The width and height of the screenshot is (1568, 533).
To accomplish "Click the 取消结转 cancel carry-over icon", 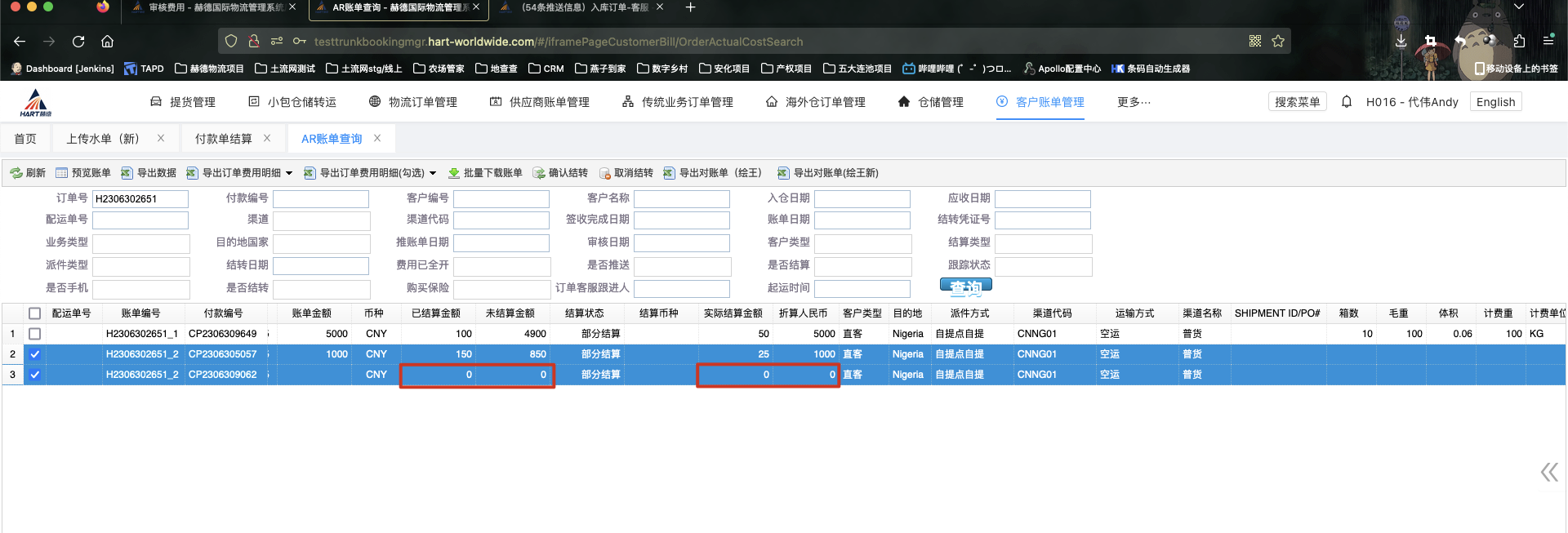I will click(605, 173).
